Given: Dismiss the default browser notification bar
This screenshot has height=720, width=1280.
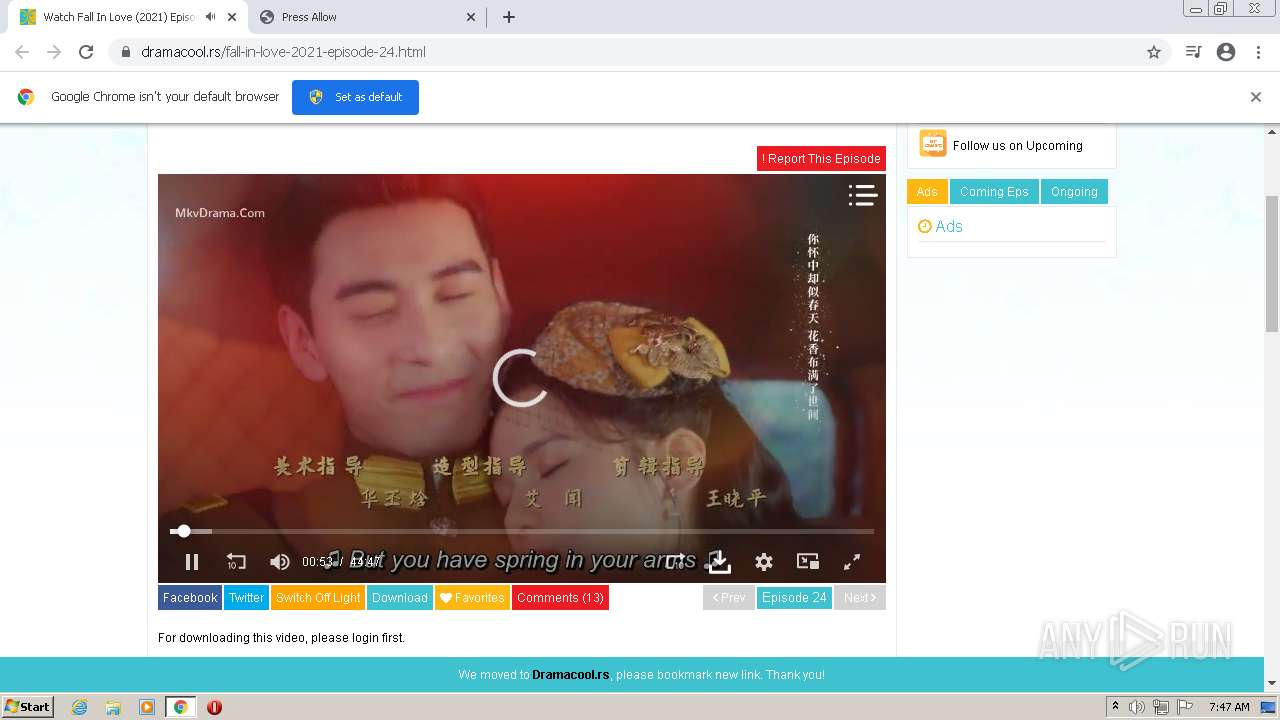Looking at the screenshot, I should click(x=1256, y=97).
